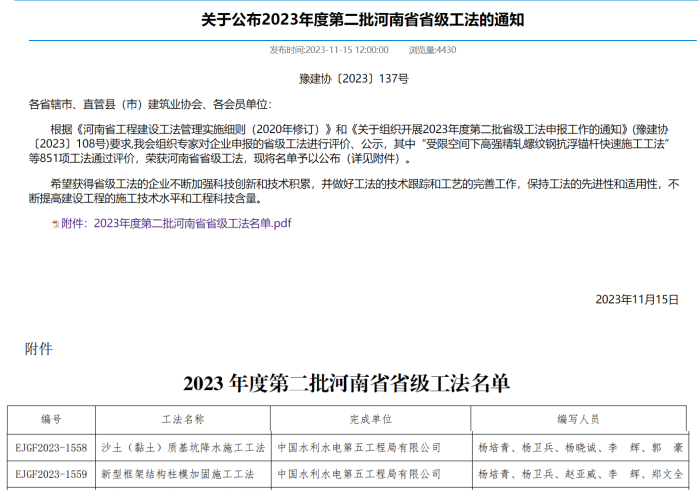Click the view count 浏览量:4430
The image size is (699, 497).
tap(432, 50)
